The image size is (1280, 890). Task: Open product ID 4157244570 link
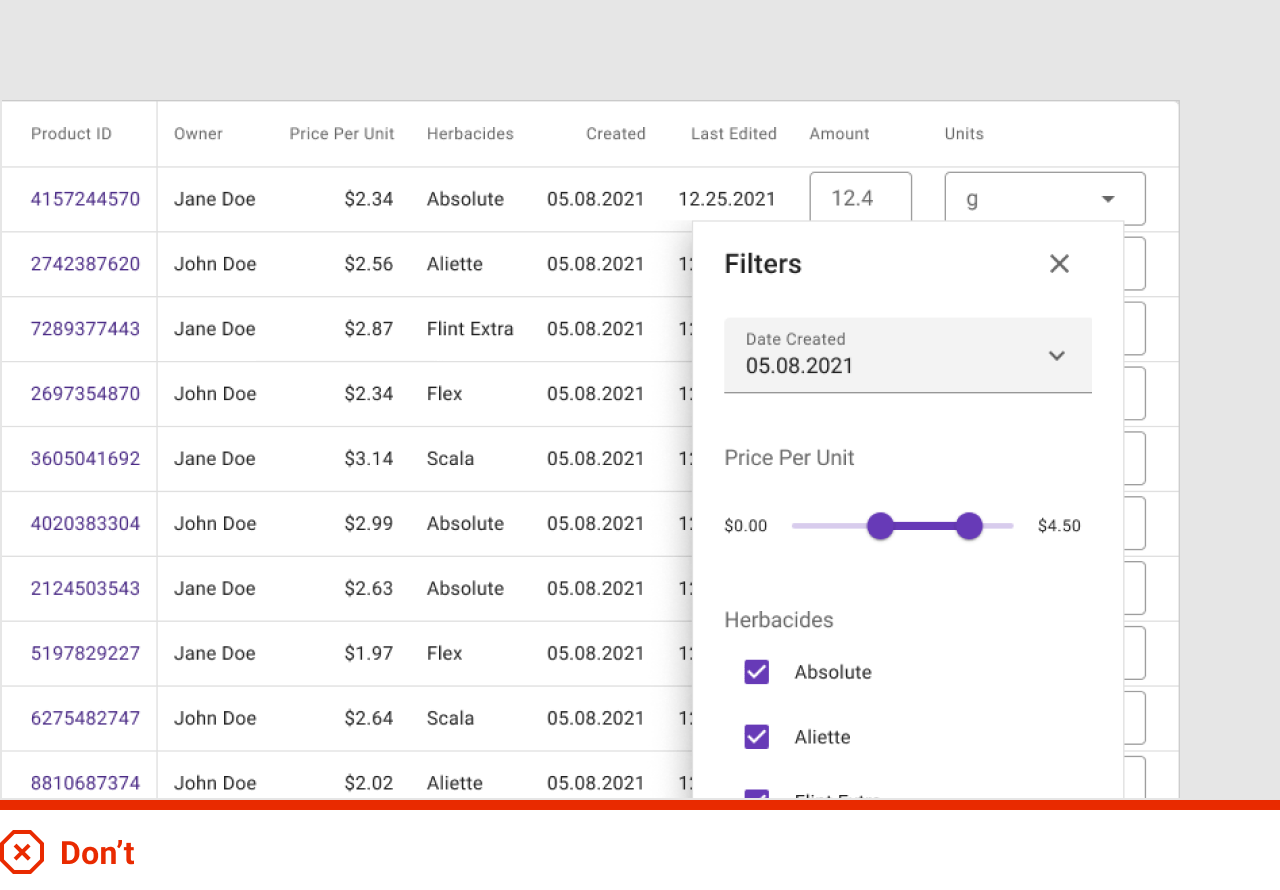tap(85, 199)
